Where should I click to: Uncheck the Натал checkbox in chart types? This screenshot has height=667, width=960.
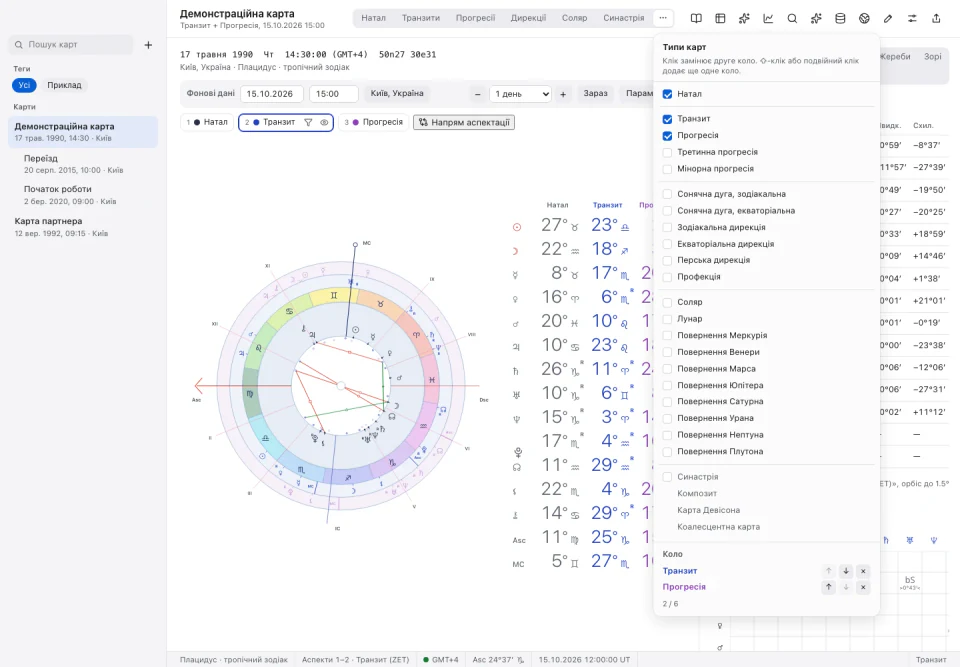(x=667, y=94)
